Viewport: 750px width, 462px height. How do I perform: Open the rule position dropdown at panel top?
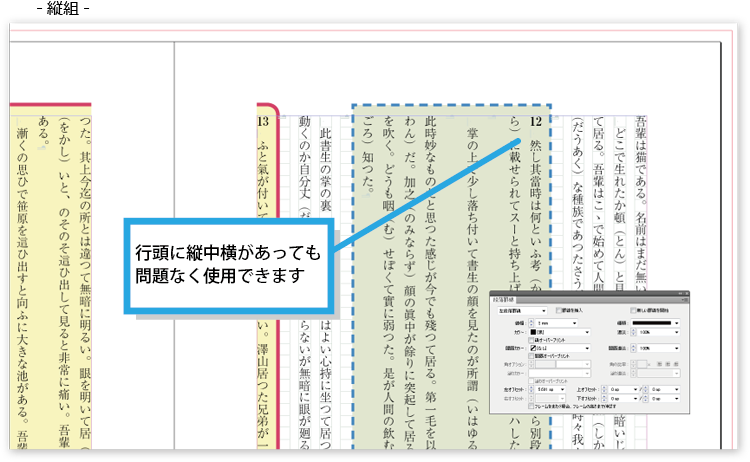(x=522, y=311)
